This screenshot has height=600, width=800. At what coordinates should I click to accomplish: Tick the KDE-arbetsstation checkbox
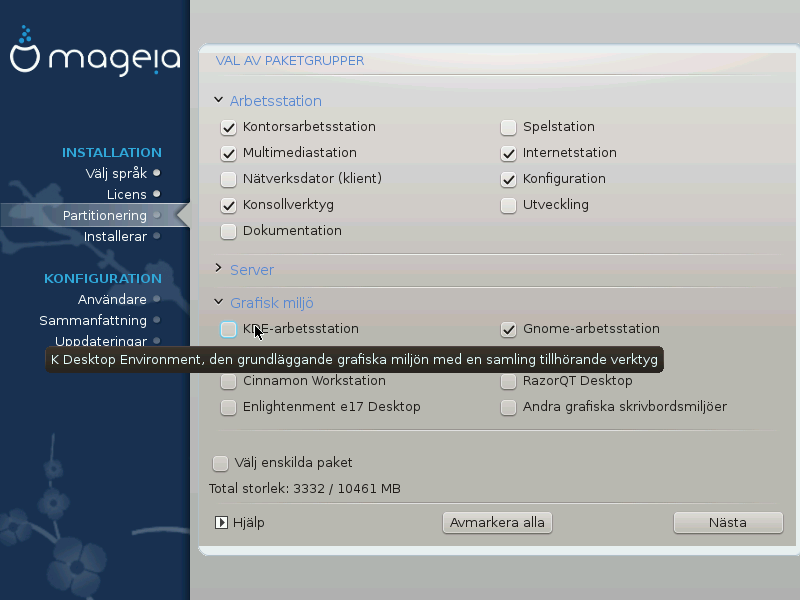[228, 329]
